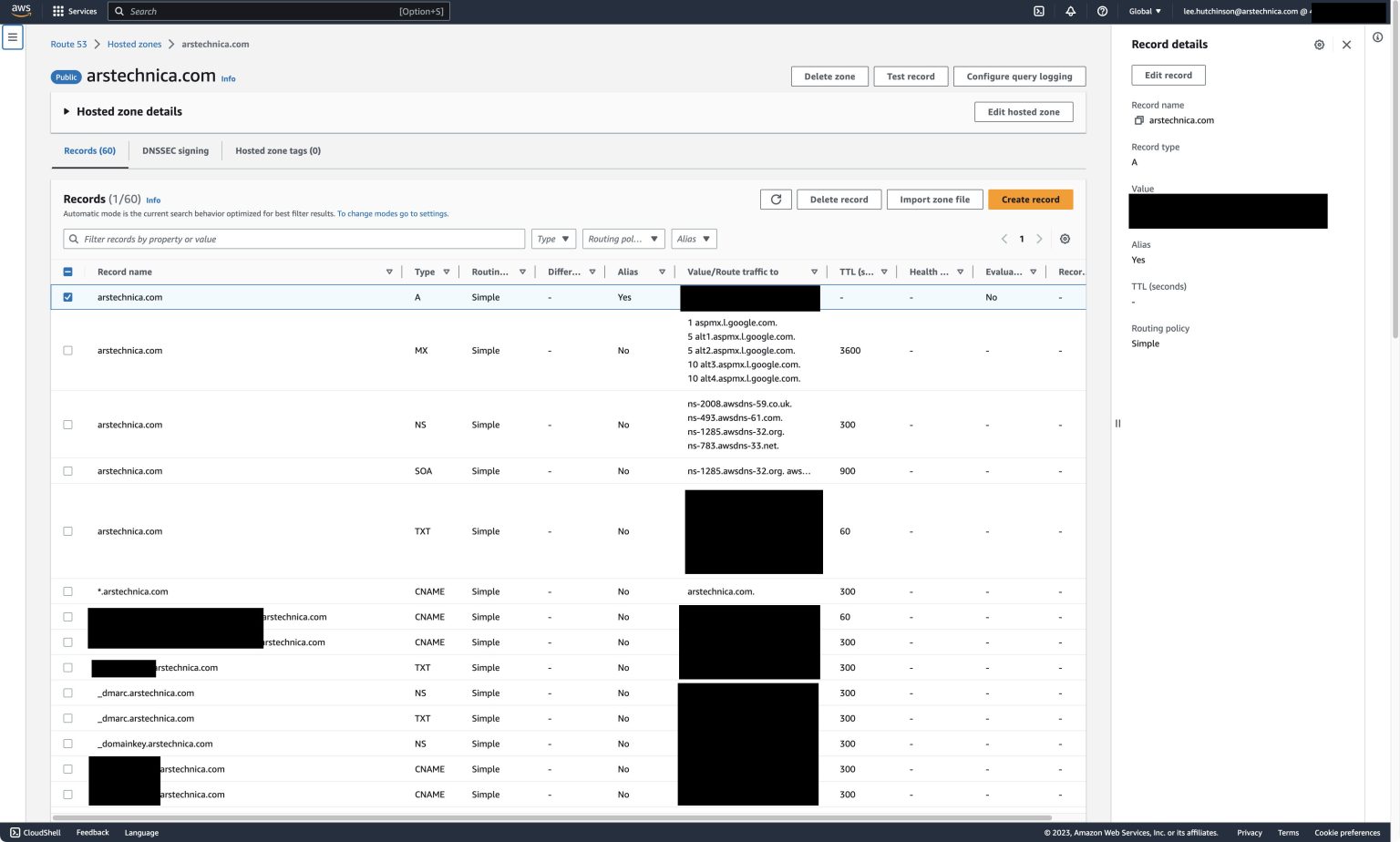
Task: Toggle the select-all records header checkbox
Action: pos(67,272)
